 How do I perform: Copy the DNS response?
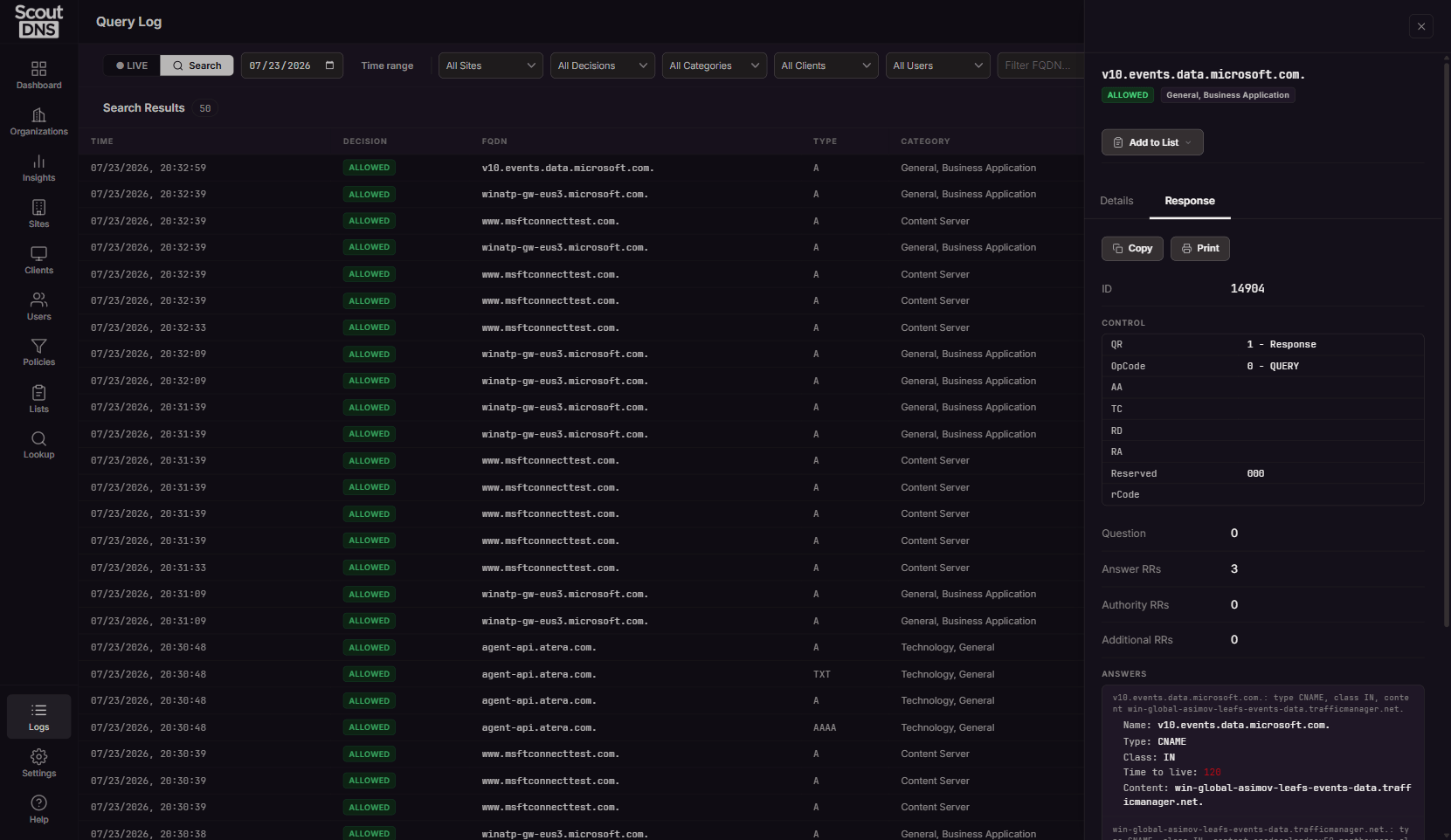1132,249
